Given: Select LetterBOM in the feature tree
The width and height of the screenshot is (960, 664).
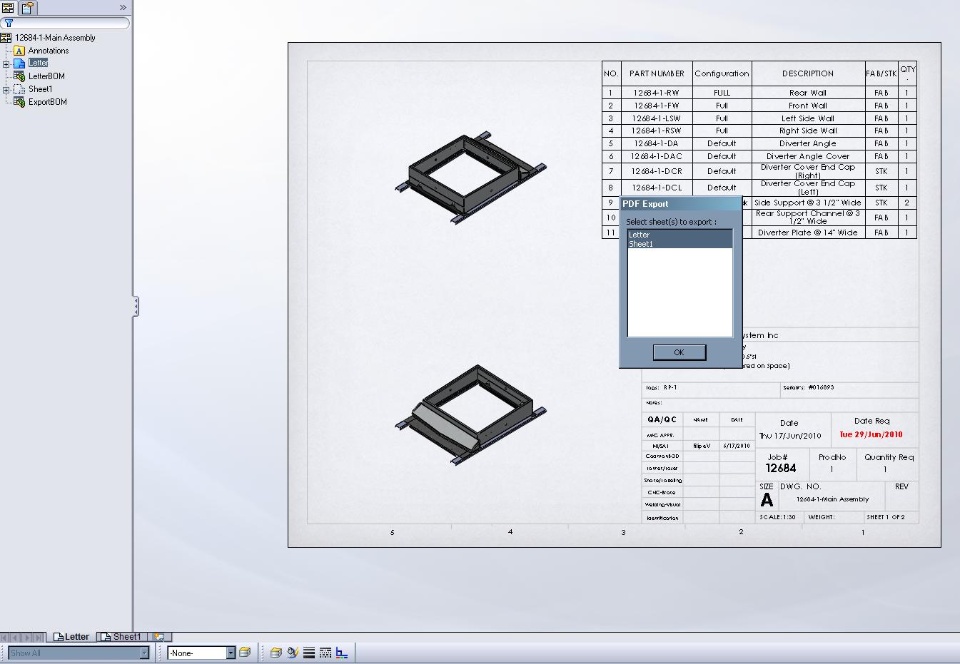Looking at the screenshot, I should pos(47,76).
